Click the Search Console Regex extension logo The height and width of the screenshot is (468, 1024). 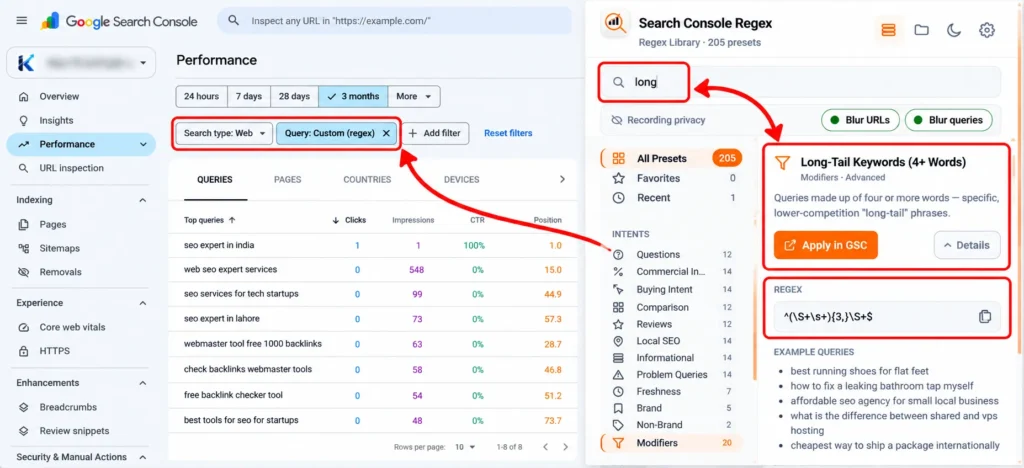click(x=615, y=25)
